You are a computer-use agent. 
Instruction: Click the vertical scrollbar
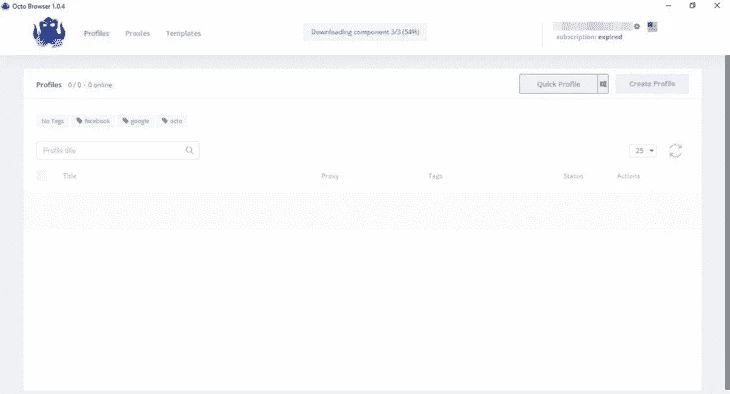point(727,222)
